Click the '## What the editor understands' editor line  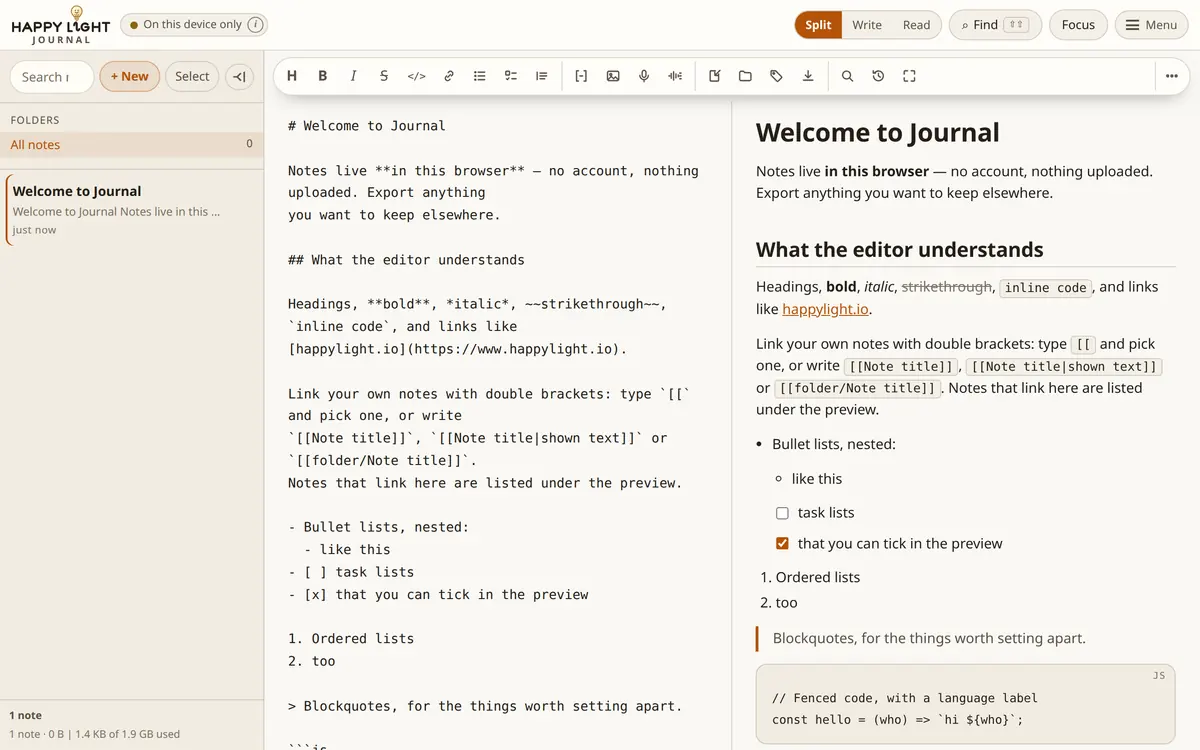tap(406, 260)
